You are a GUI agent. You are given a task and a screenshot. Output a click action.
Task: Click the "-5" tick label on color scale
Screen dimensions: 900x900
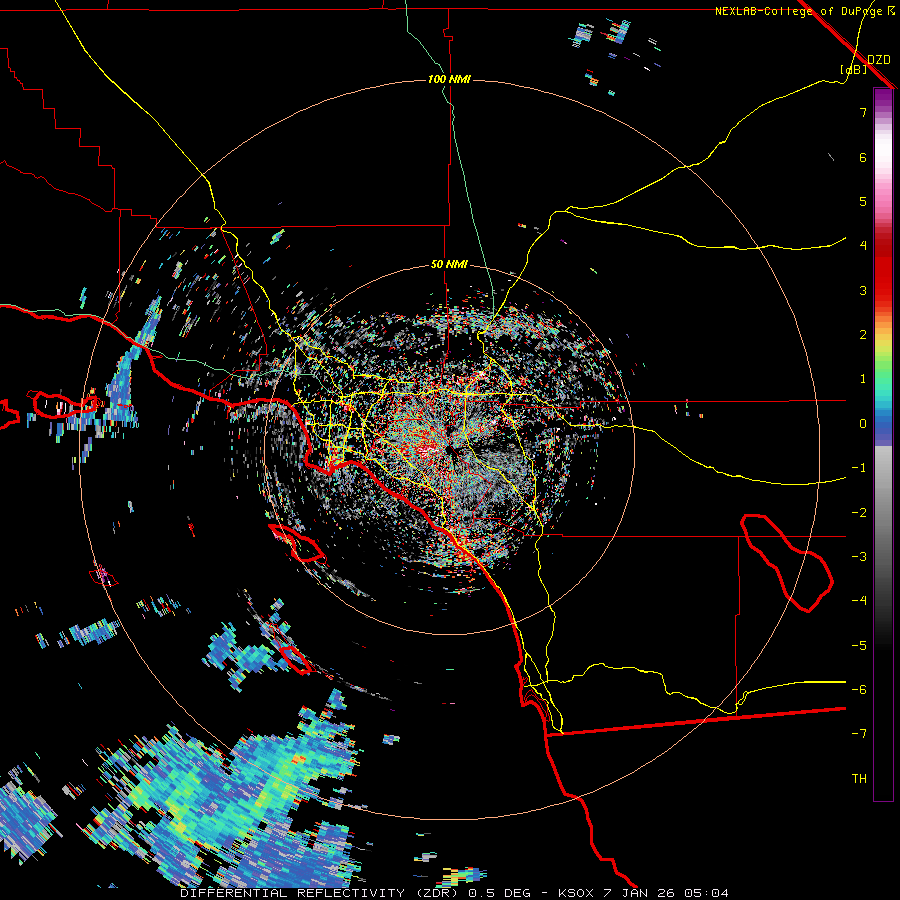[859, 646]
